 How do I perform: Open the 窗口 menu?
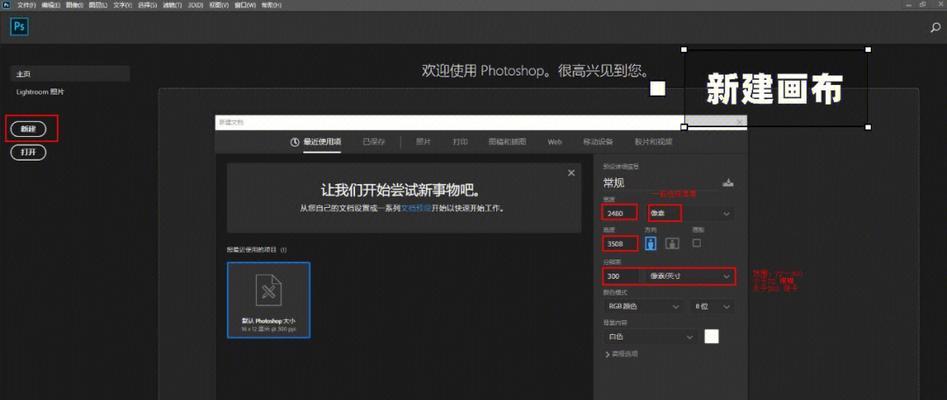(246, 4)
